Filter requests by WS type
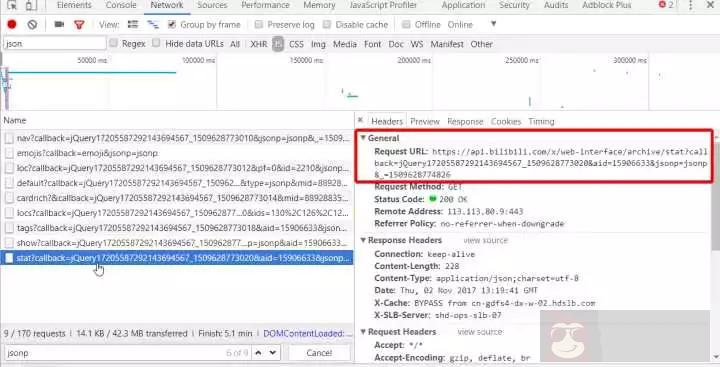Viewport: 720px width, 367px height. (x=417, y=44)
